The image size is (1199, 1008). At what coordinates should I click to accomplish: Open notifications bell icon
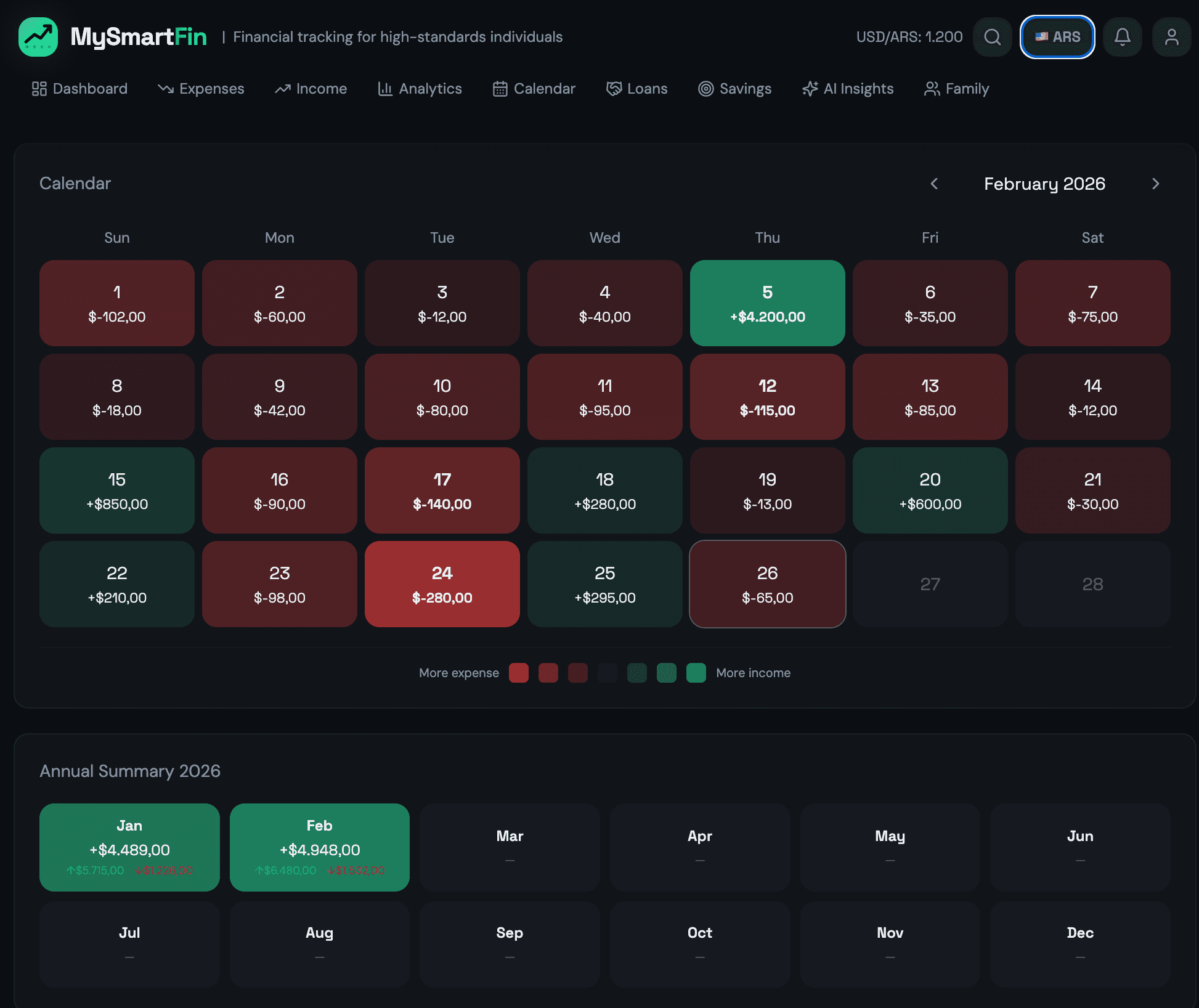pyautogui.click(x=1123, y=37)
